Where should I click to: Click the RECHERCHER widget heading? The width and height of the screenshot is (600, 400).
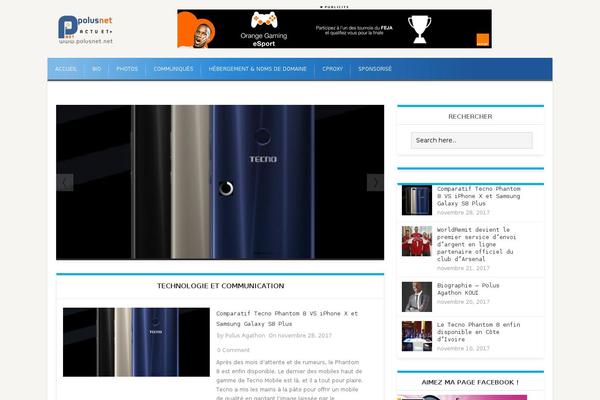[470, 116]
